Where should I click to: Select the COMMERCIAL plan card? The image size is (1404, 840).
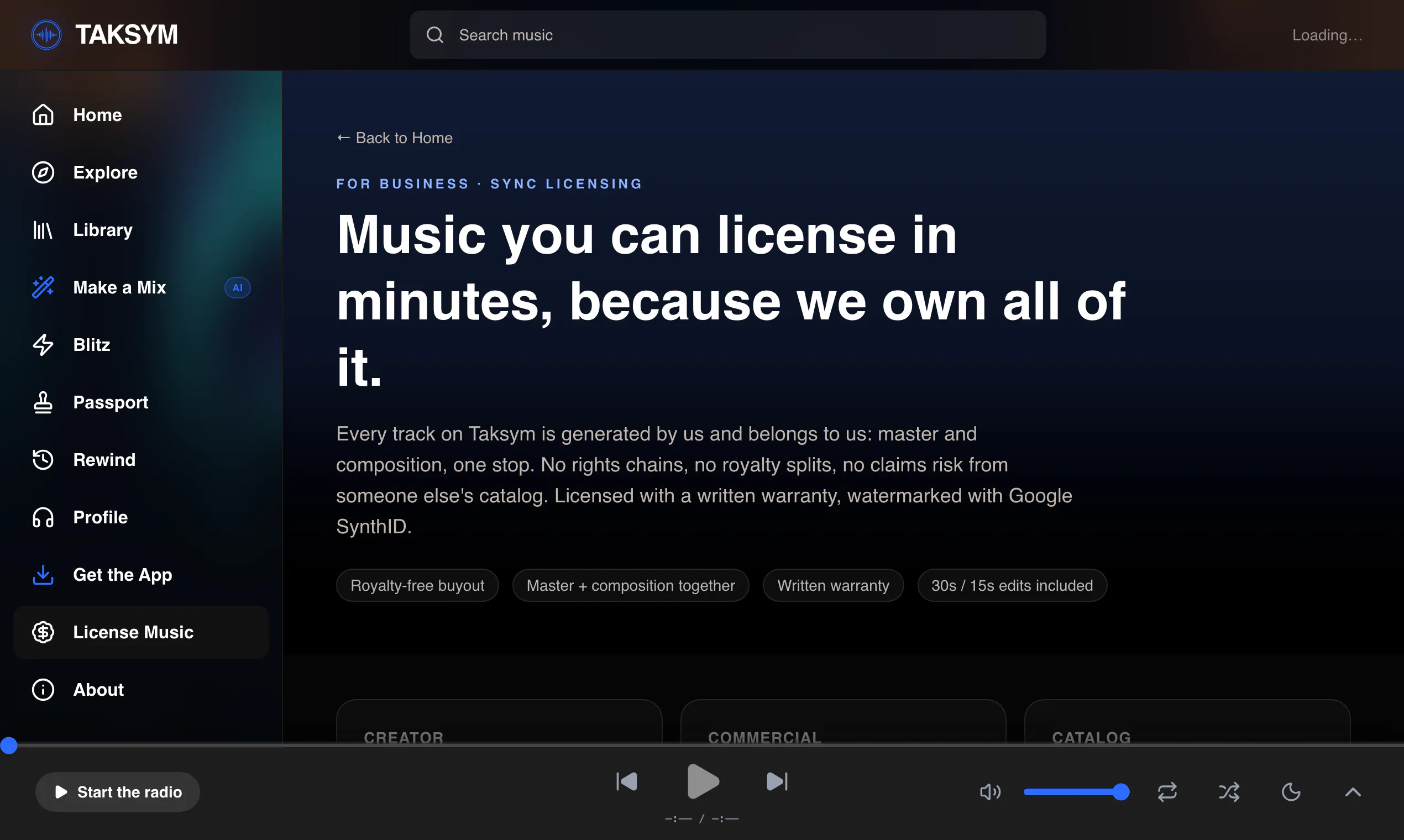pyautogui.click(x=844, y=722)
